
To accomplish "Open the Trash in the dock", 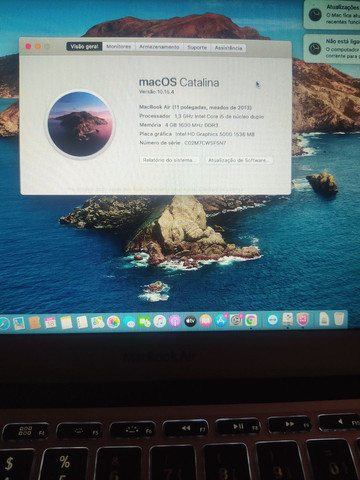I will pyautogui.click(x=339, y=319).
